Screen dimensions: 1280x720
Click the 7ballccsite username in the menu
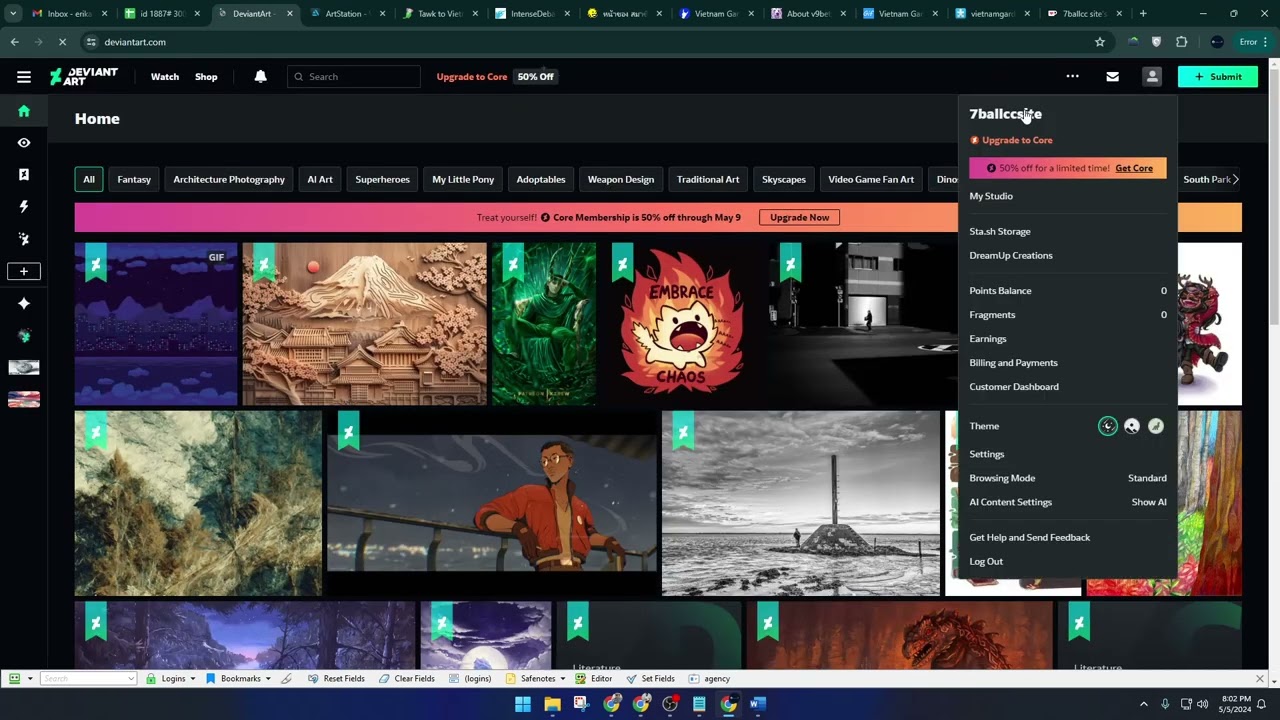coord(1005,114)
